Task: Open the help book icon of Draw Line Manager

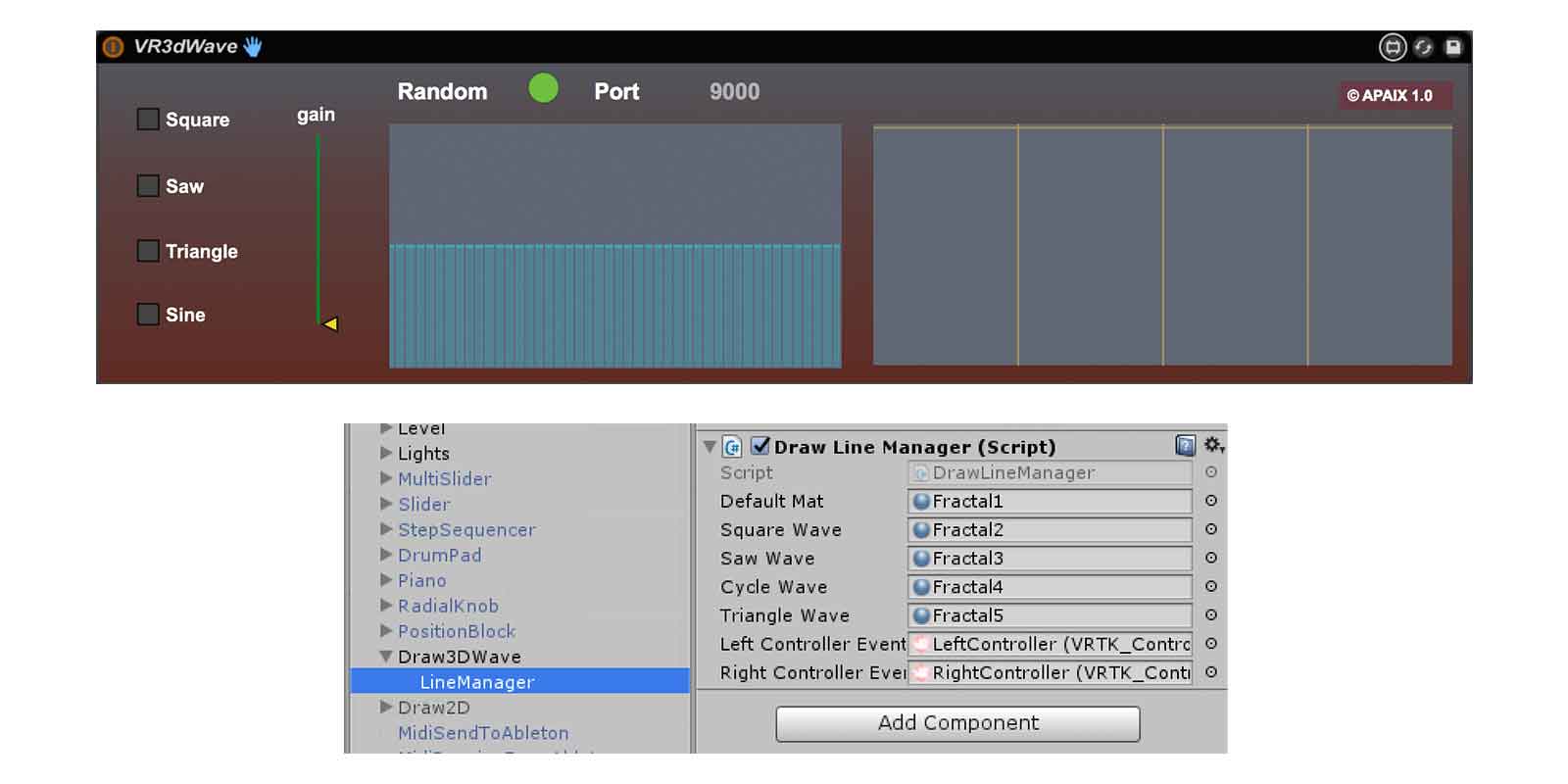Action: click(x=1186, y=446)
